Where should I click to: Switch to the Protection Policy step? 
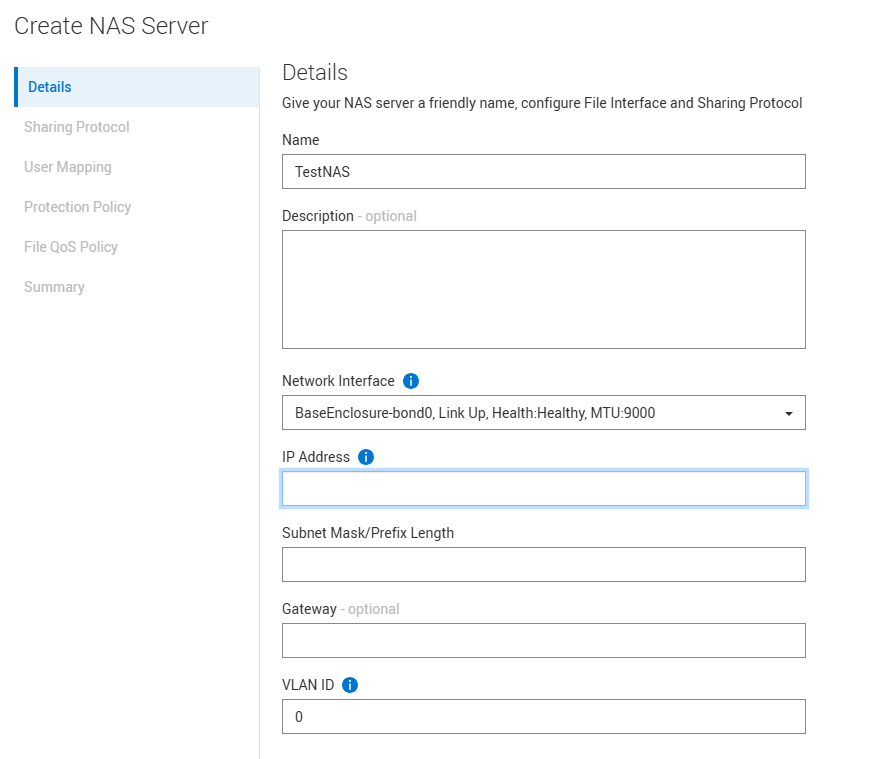pyautogui.click(x=77, y=207)
